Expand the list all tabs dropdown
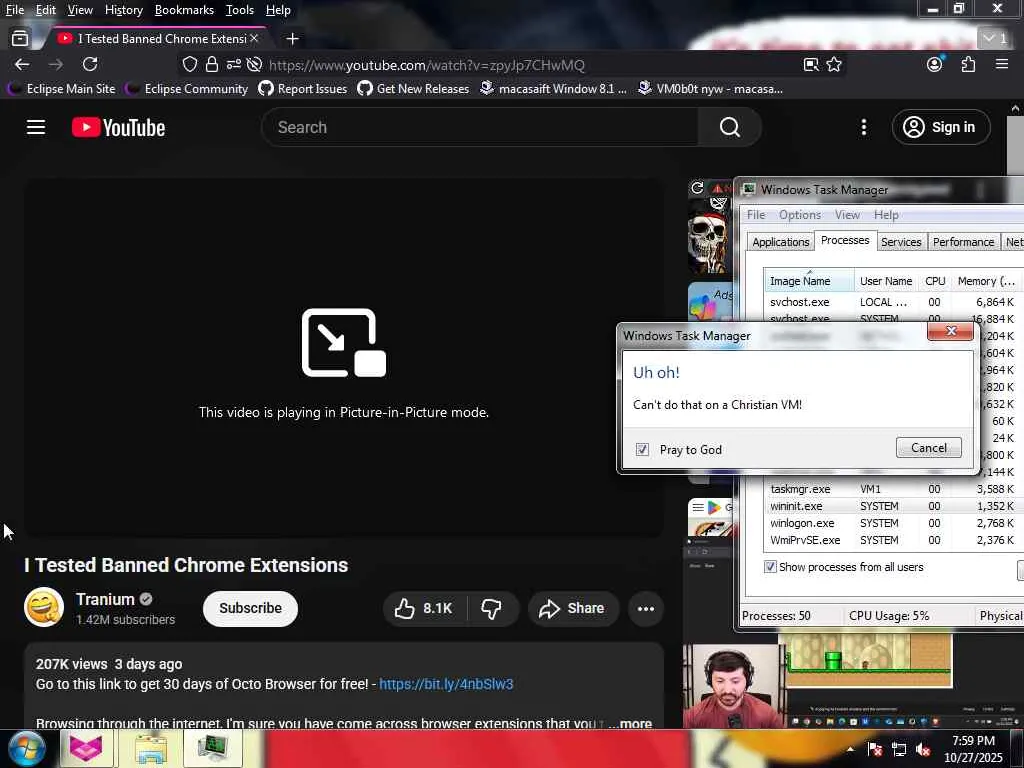Viewport: 1024px width, 768px height. click(x=995, y=39)
